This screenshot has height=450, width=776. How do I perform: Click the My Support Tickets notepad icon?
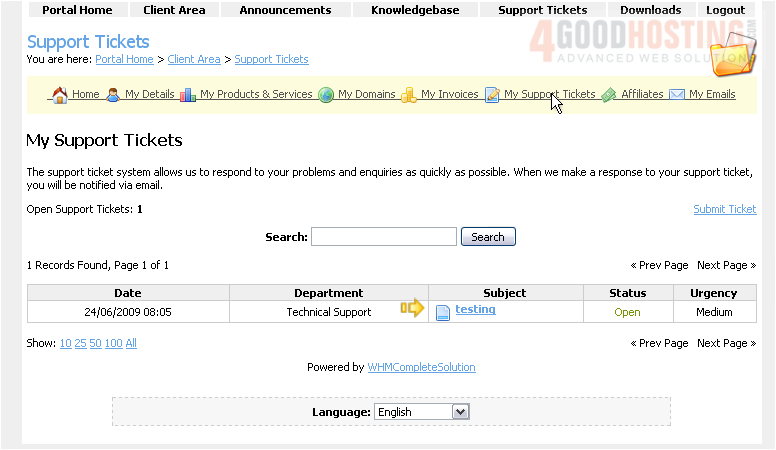click(x=492, y=95)
